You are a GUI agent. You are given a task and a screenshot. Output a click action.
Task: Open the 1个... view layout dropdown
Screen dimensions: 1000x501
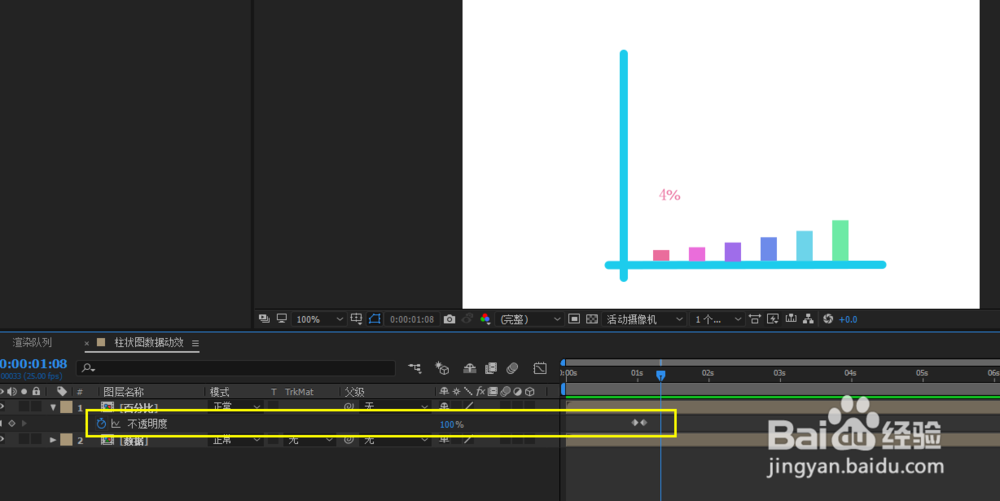click(x=717, y=319)
